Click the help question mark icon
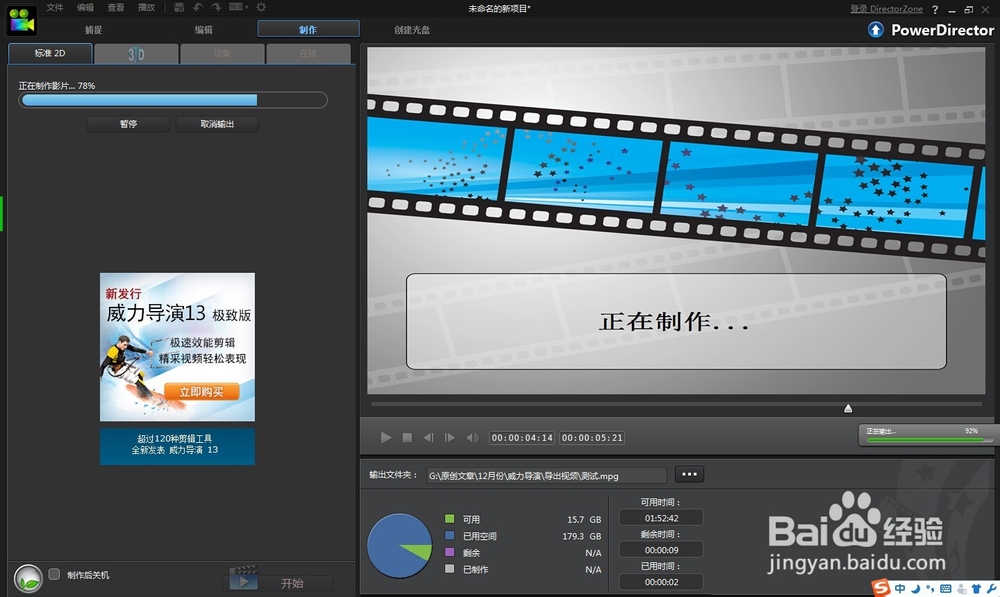This screenshot has height=597, width=1000. (935, 10)
